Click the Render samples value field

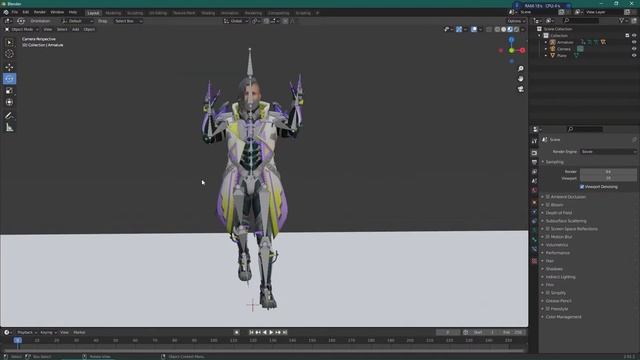[608, 172]
